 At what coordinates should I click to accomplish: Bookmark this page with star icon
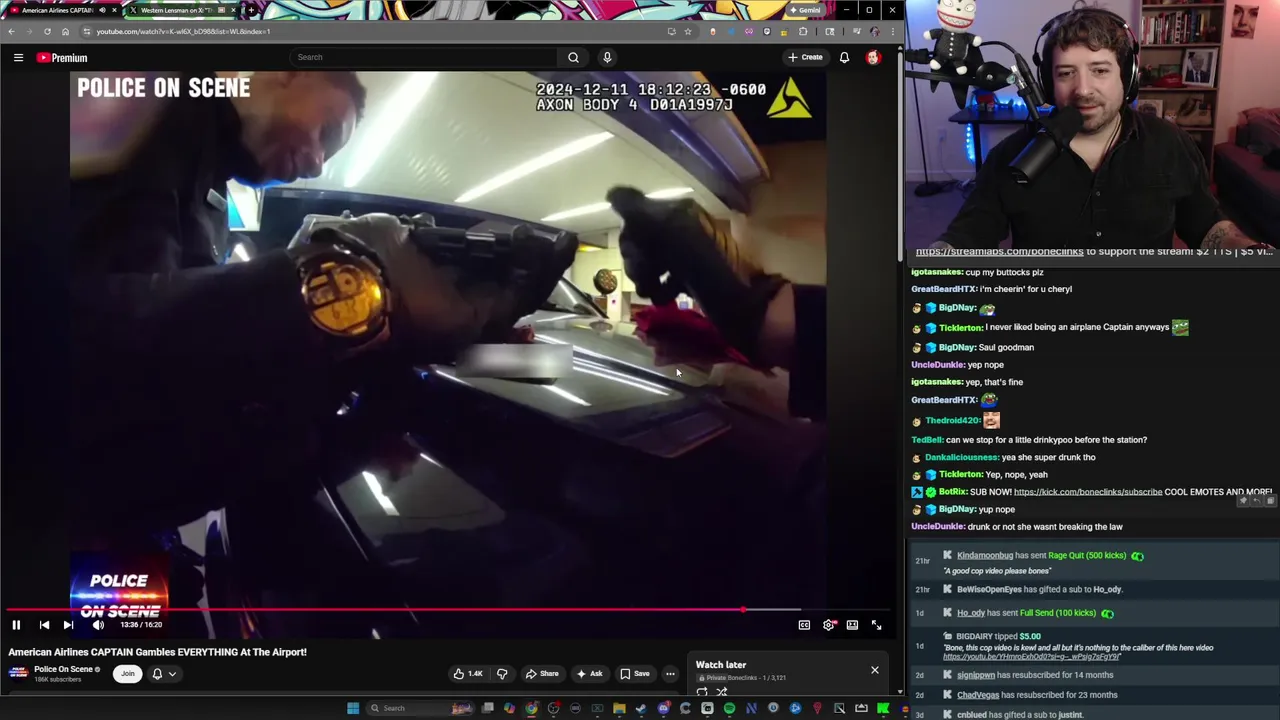coord(687,31)
